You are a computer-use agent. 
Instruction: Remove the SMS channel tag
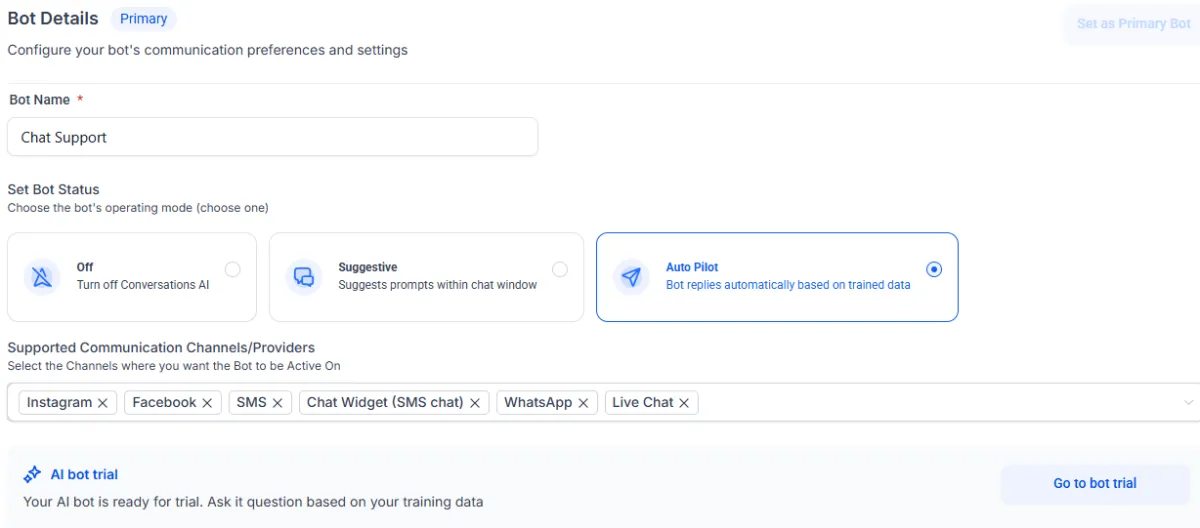(x=277, y=403)
